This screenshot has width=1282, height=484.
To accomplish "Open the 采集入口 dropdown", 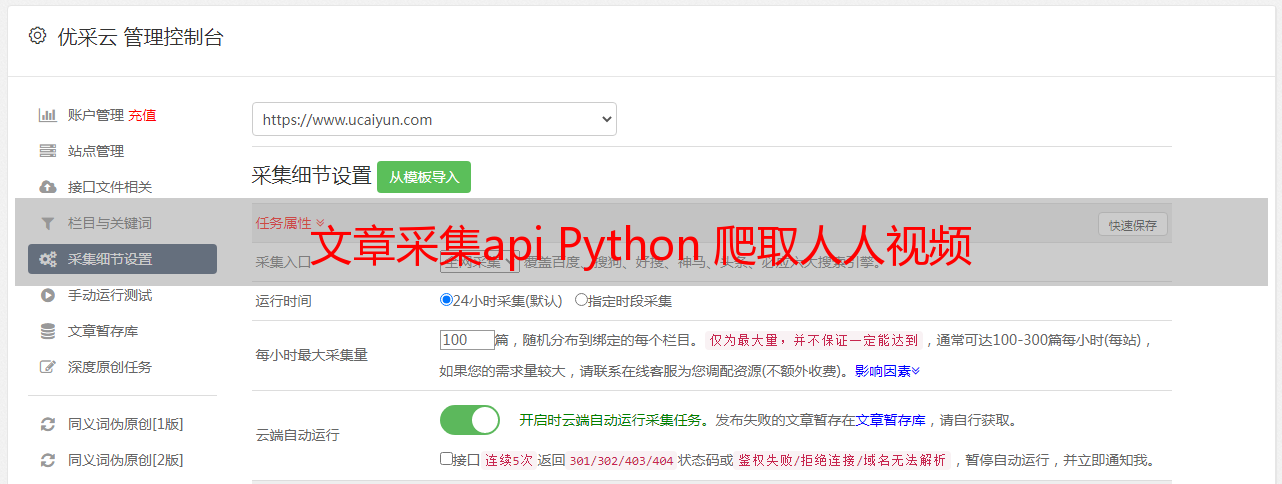I will point(480,262).
